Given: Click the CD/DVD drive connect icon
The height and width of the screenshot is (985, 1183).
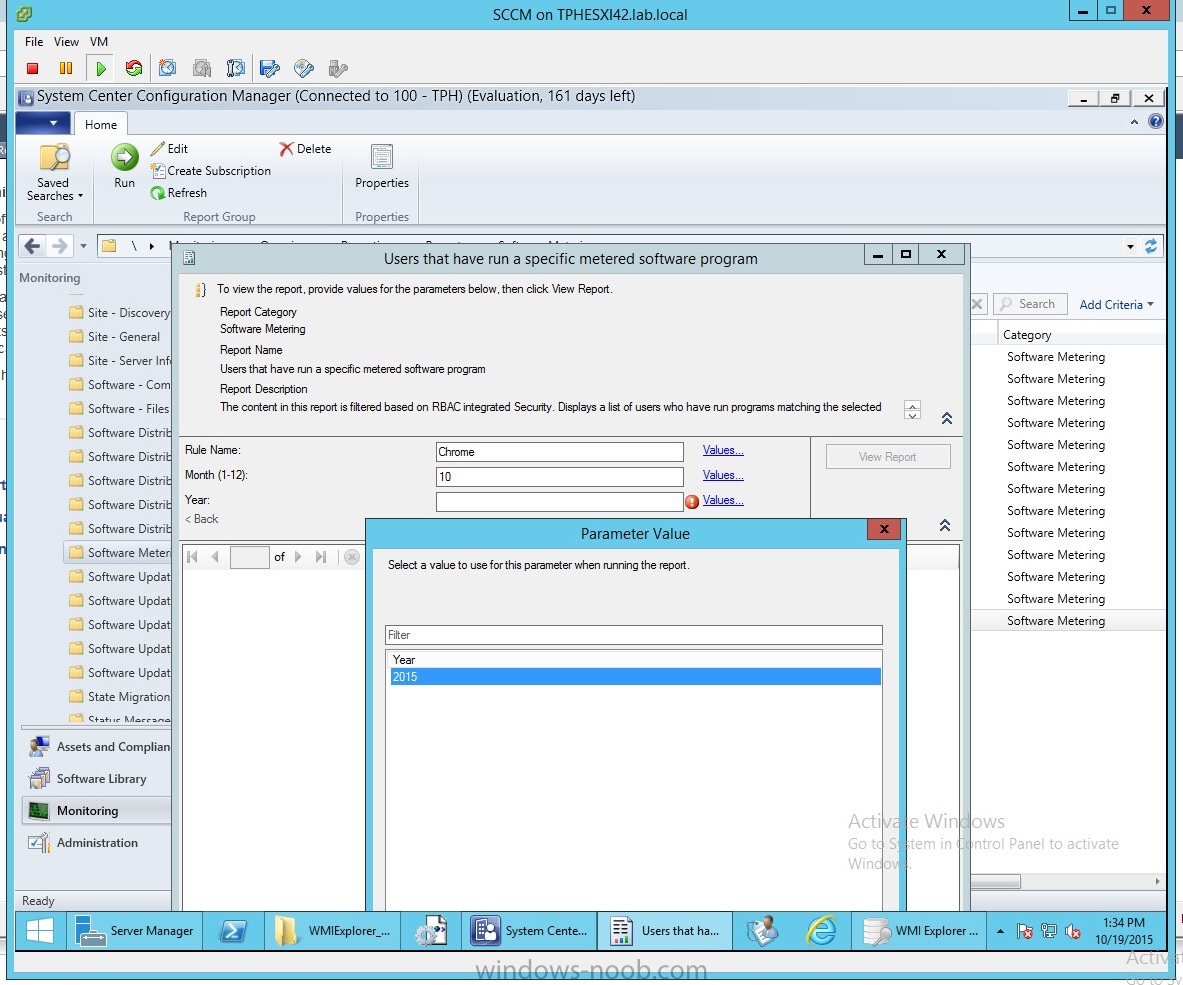Looking at the screenshot, I should tap(303, 69).
